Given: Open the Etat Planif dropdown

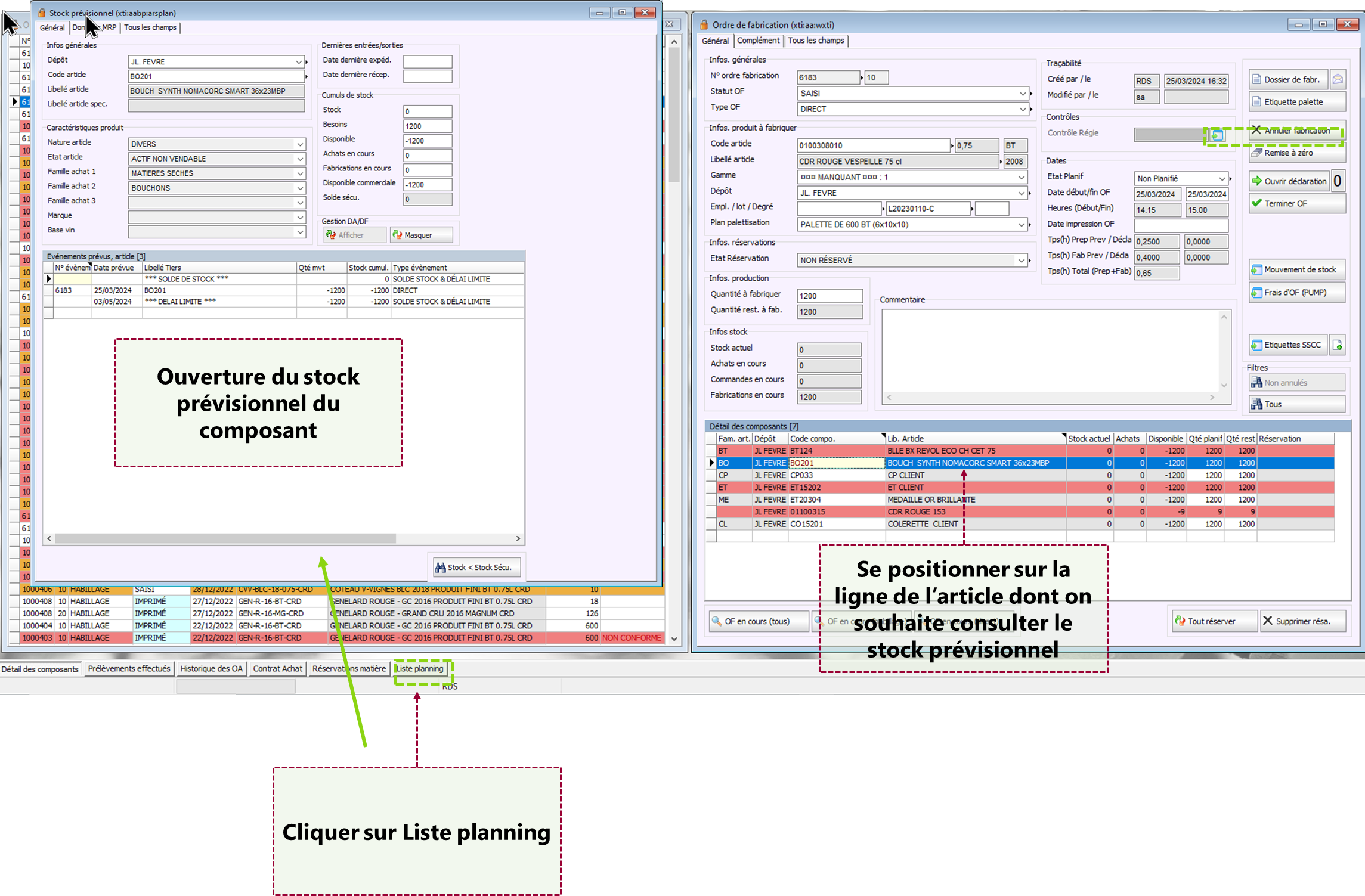Looking at the screenshot, I should (1221, 179).
